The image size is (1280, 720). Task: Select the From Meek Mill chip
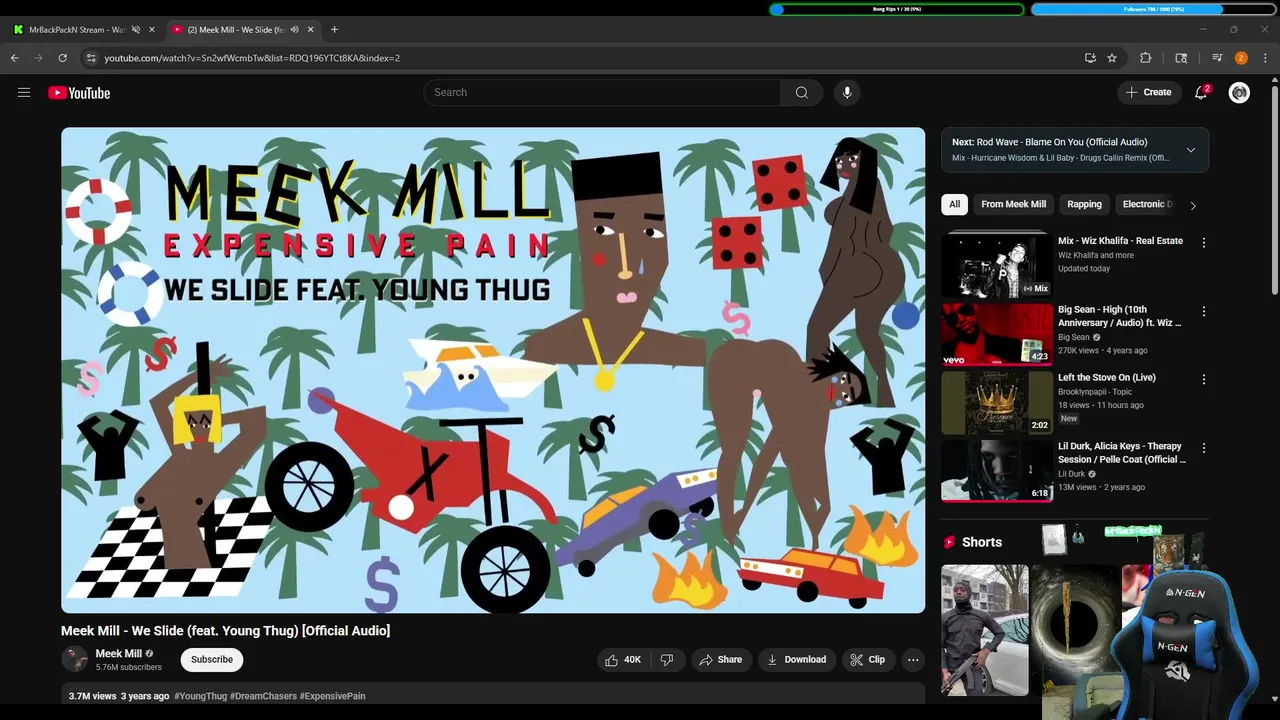pyautogui.click(x=1013, y=204)
